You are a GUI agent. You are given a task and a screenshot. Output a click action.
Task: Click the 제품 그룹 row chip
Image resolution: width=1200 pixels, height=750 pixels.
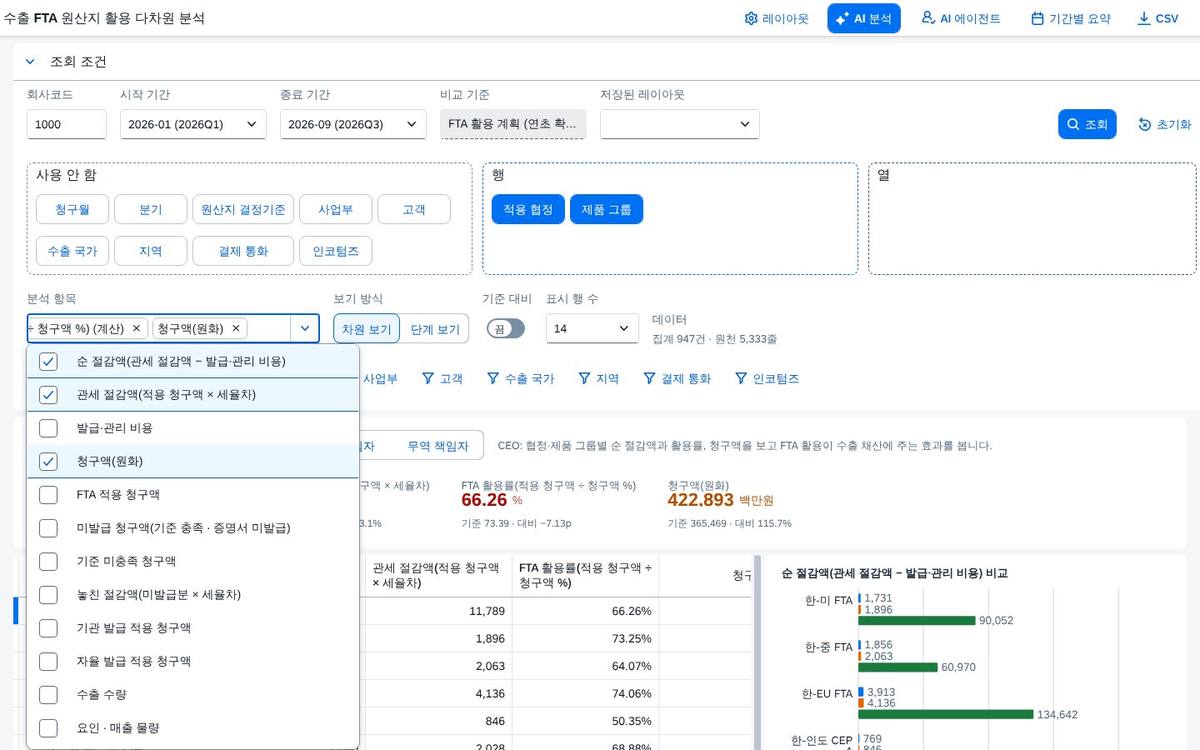tap(606, 209)
